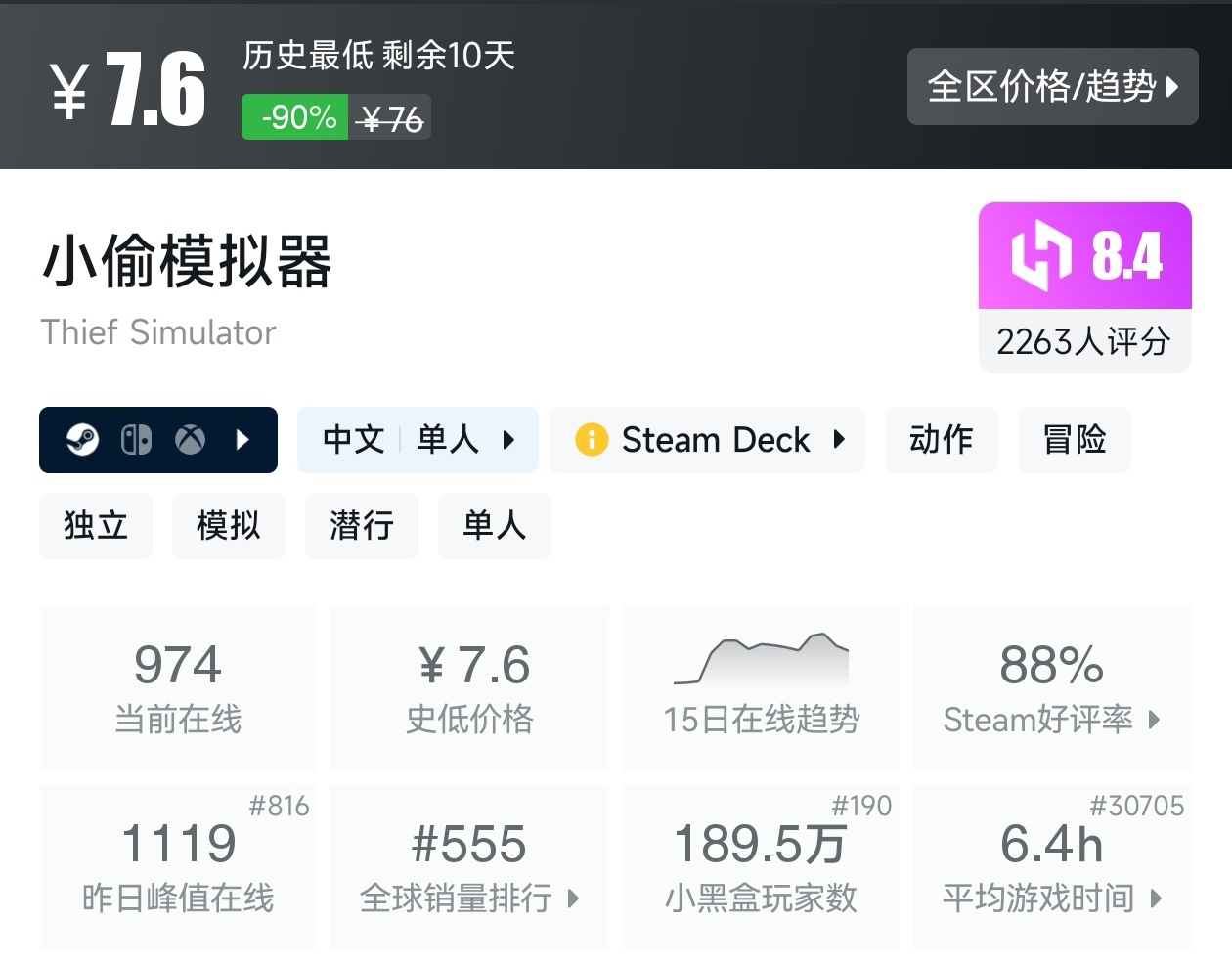This screenshot has width=1232, height=965.
Task: Open the 189.5万 小黑盒玩家数 card
Action: (x=761, y=866)
